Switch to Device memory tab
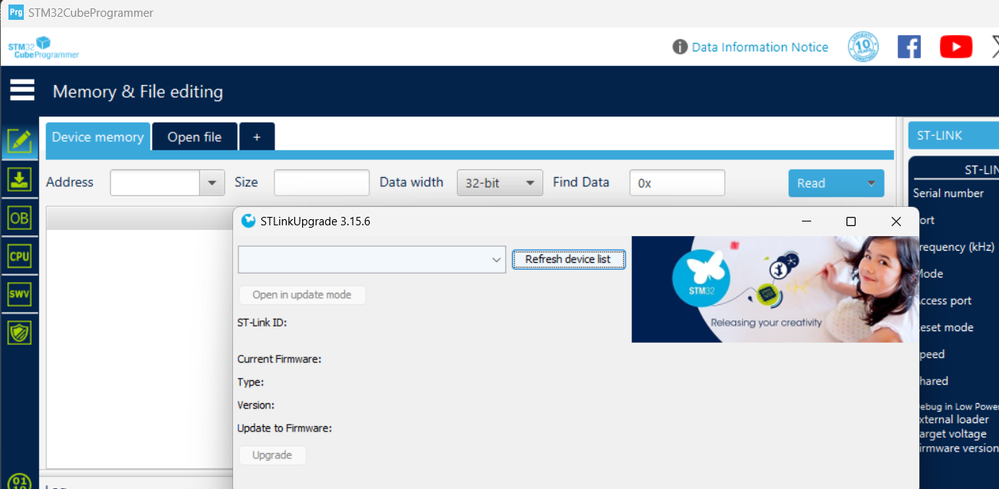The width and height of the screenshot is (999, 489). point(97,137)
